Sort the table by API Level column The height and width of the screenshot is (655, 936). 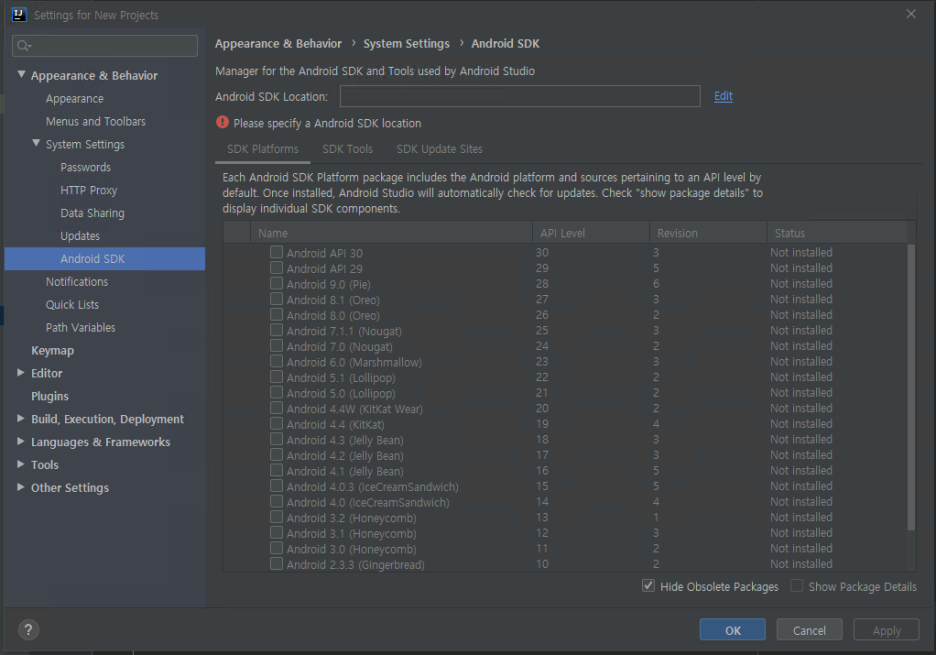[x=591, y=233]
